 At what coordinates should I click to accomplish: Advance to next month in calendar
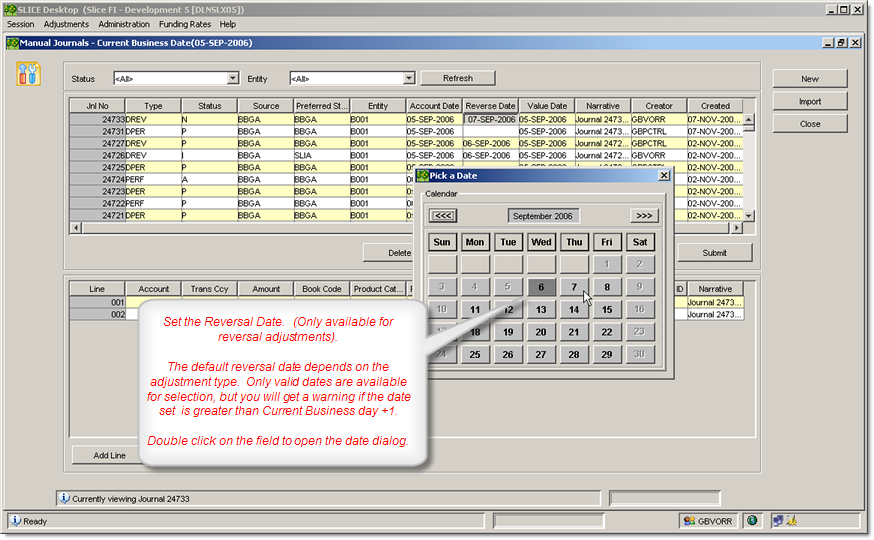click(x=644, y=215)
